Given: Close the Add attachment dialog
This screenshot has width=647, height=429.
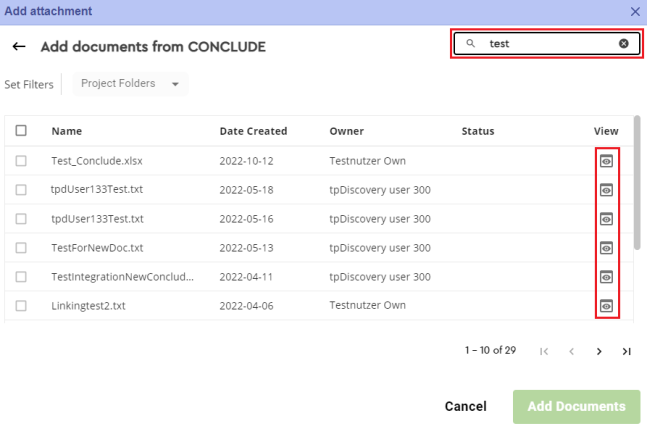Looking at the screenshot, I should [x=635, y=11].
